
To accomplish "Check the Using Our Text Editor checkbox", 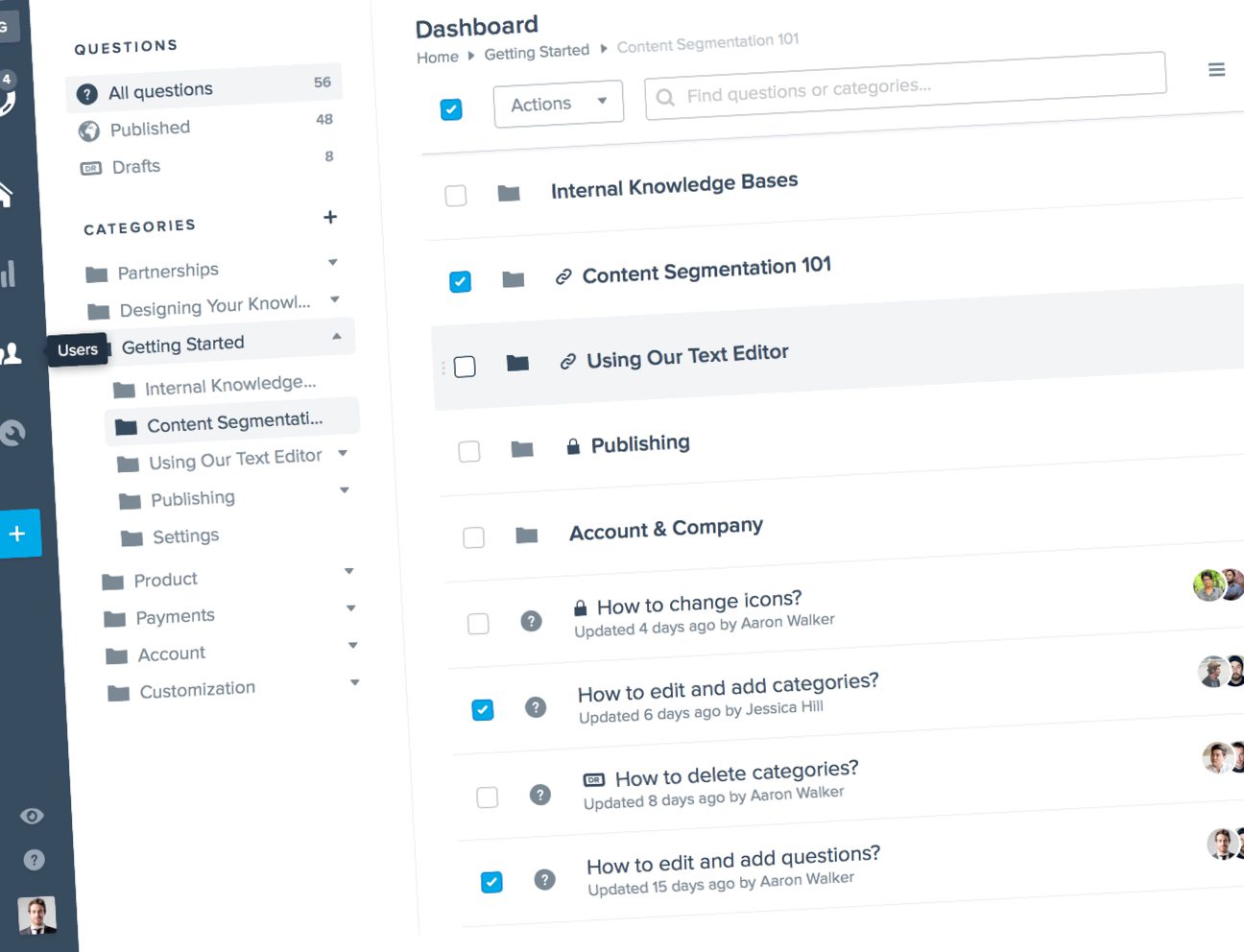I will pyautogui.click(x=465, y=367).
